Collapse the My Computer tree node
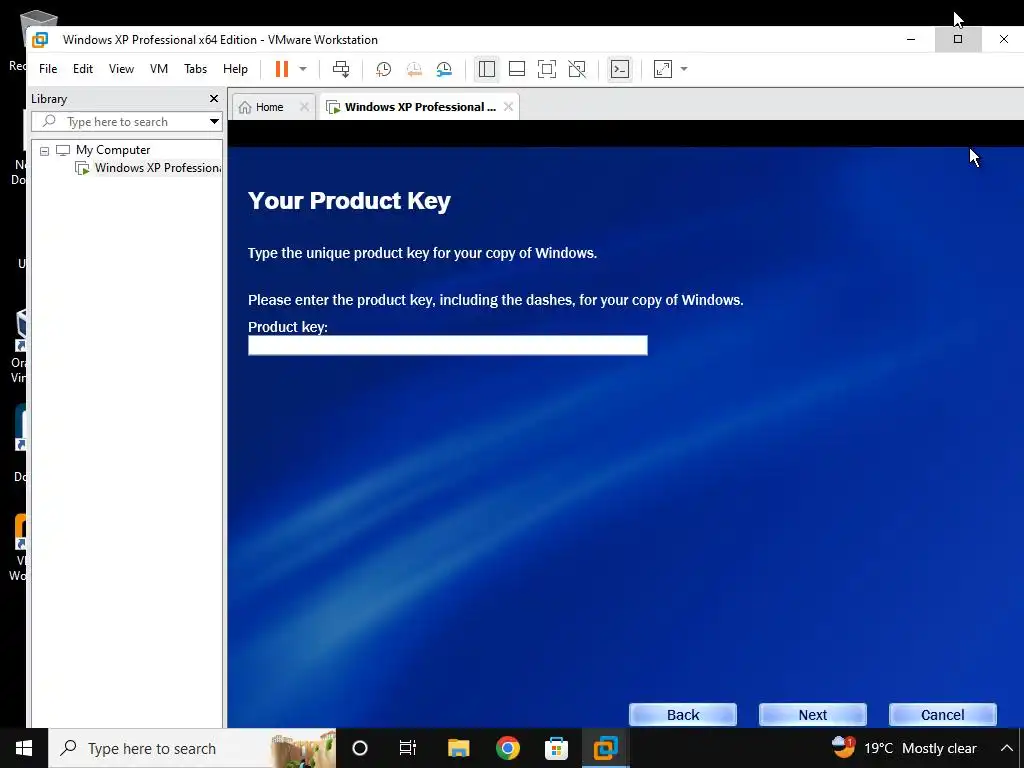The height and width of the screenshot is (768, 1024). (x=44, y=151)
